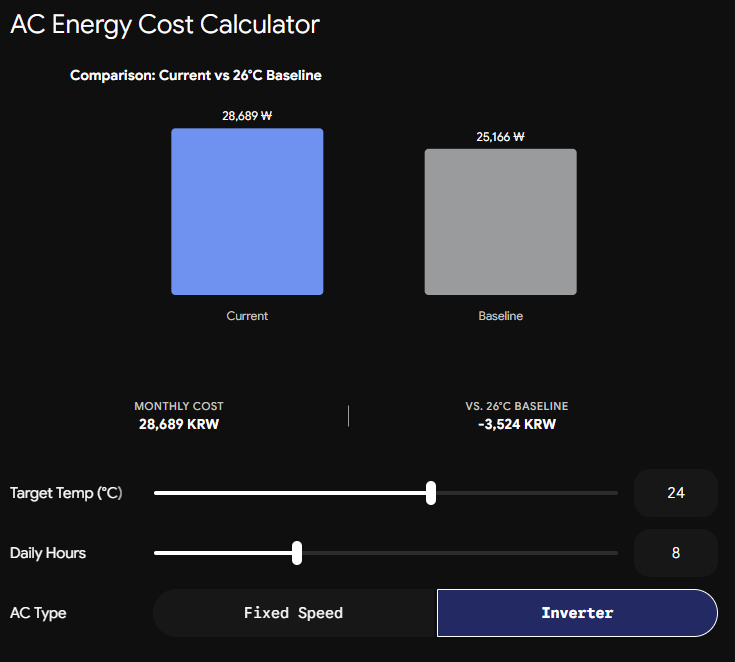Image resolution: width=735 pixels, height=662 pixels.
Task: Click the Target Temp value field showing 24
Action: [675, 493]
